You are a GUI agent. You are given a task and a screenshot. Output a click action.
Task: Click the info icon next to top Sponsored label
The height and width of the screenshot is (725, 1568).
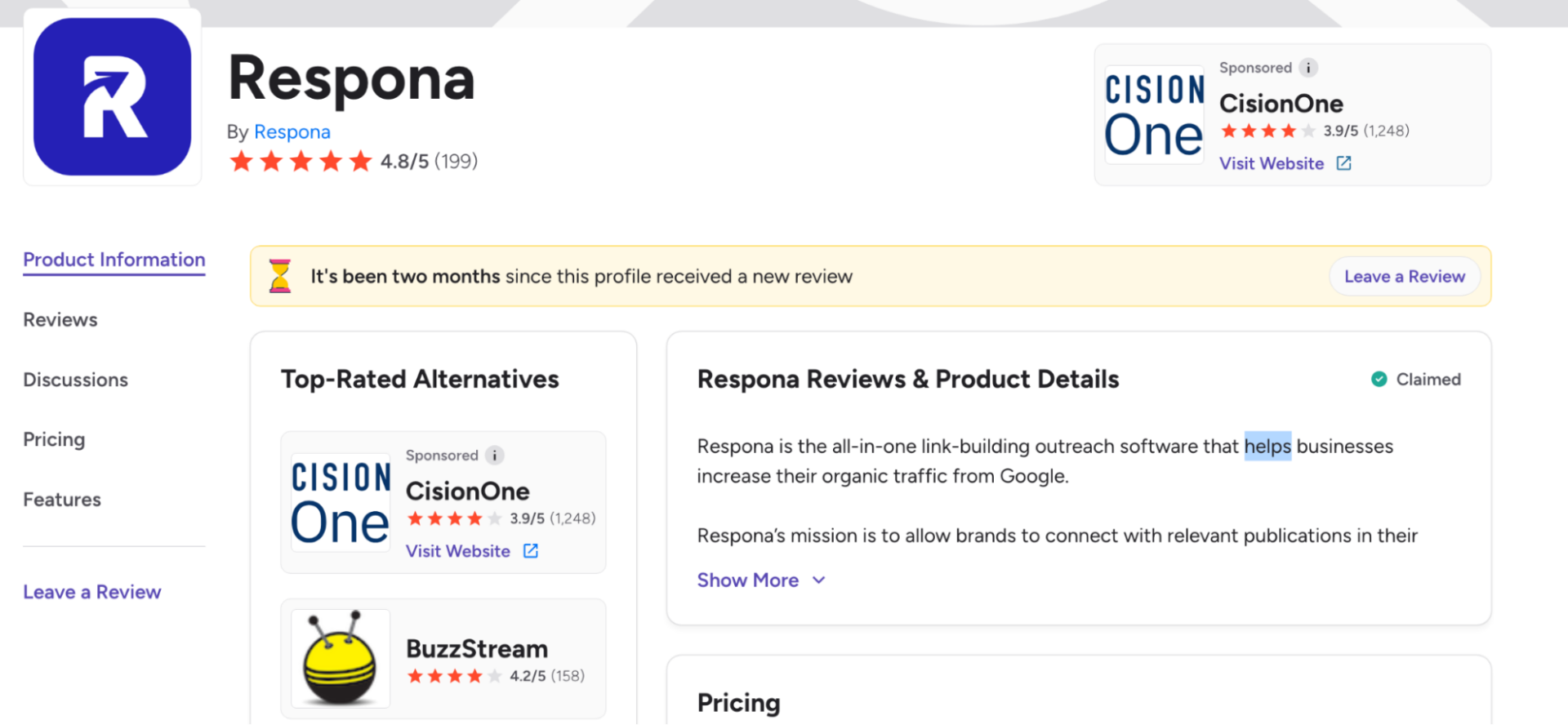pos(1308,68)
